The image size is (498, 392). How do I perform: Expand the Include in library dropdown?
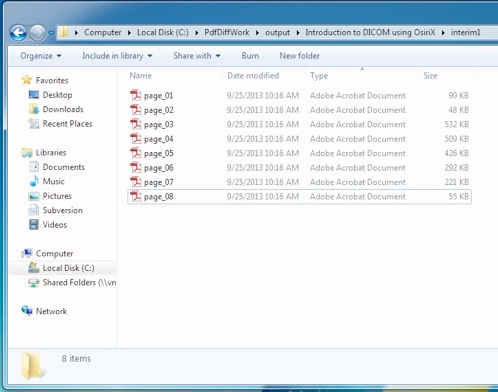coord(117,56)
